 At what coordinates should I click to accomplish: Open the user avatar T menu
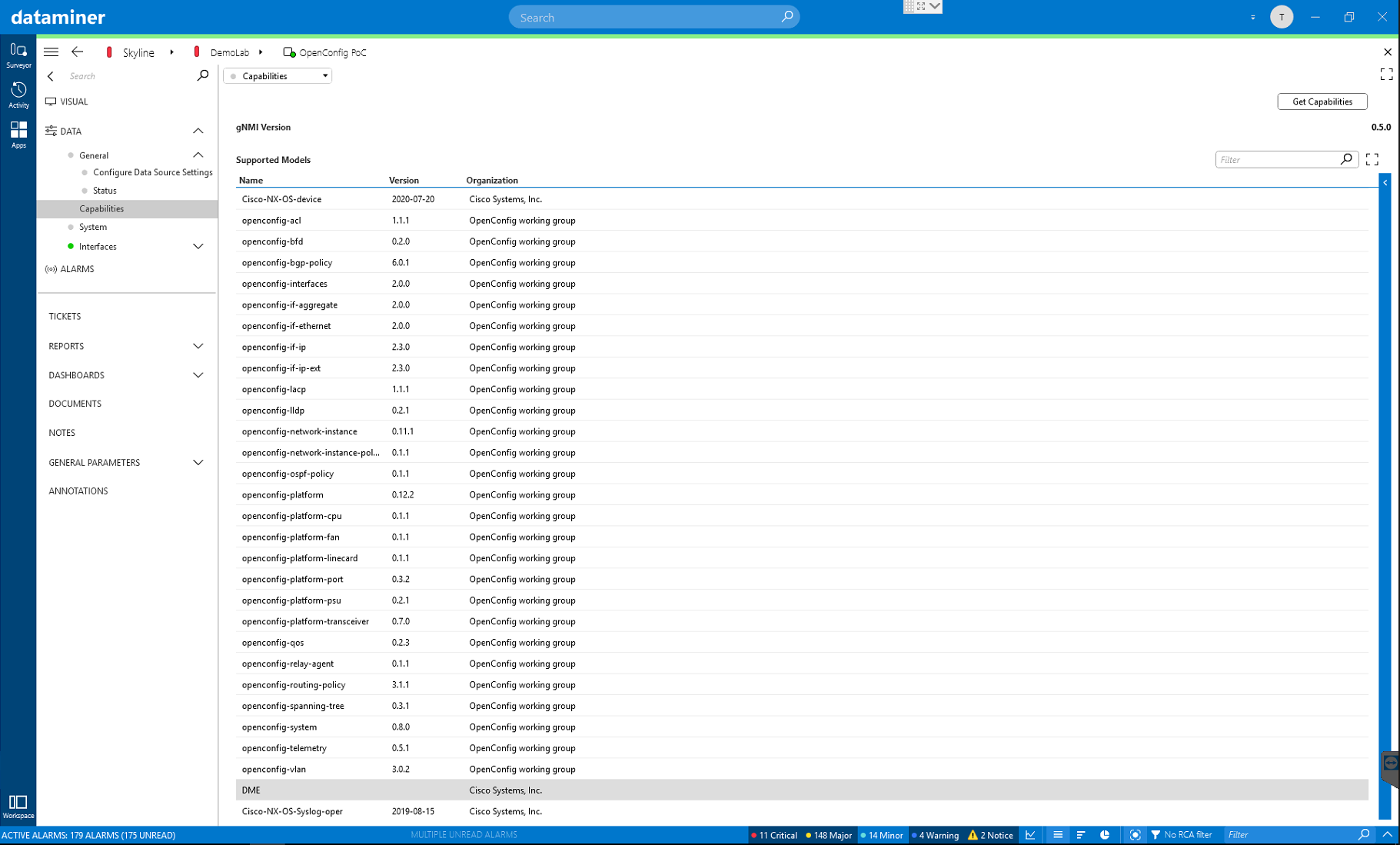tap(1282, 17)
